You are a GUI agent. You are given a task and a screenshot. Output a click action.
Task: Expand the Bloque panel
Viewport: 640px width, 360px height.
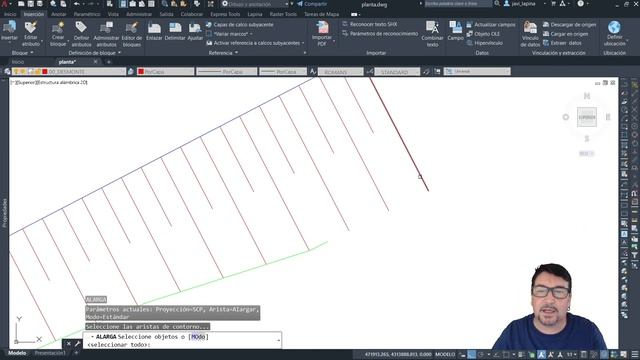[22, 53]
